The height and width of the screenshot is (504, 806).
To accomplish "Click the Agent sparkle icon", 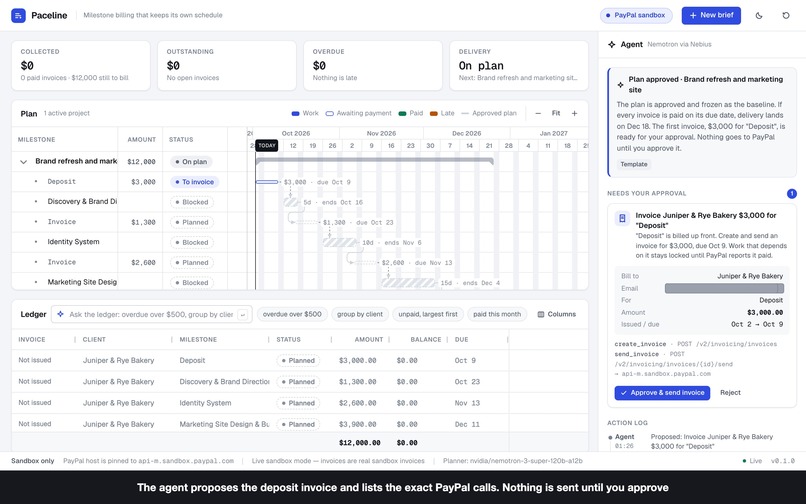I will (612, 44).
